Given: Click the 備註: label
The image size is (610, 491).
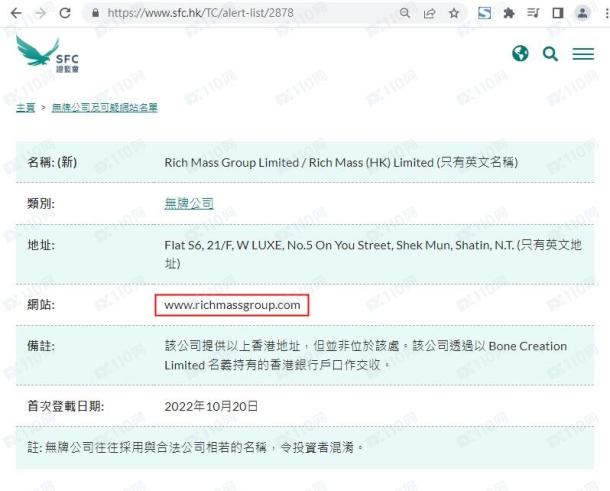Looking at the screenshot, I should pyautogui.click(x=41, y=346).
